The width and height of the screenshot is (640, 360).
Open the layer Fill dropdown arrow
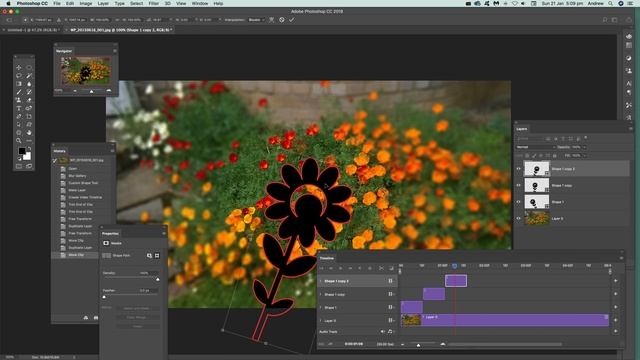click(584, 156)
